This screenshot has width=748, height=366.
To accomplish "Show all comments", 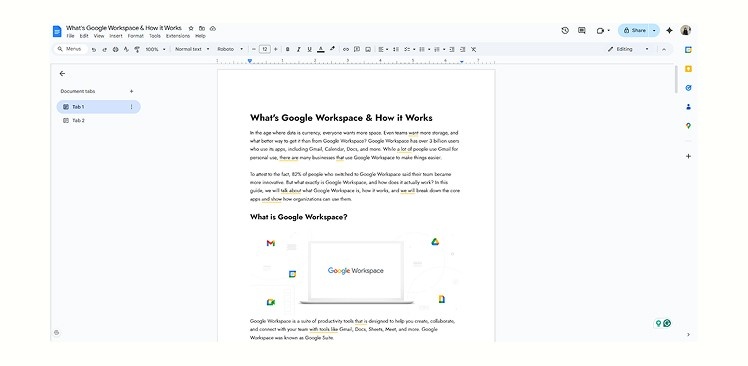I will 582,31.
